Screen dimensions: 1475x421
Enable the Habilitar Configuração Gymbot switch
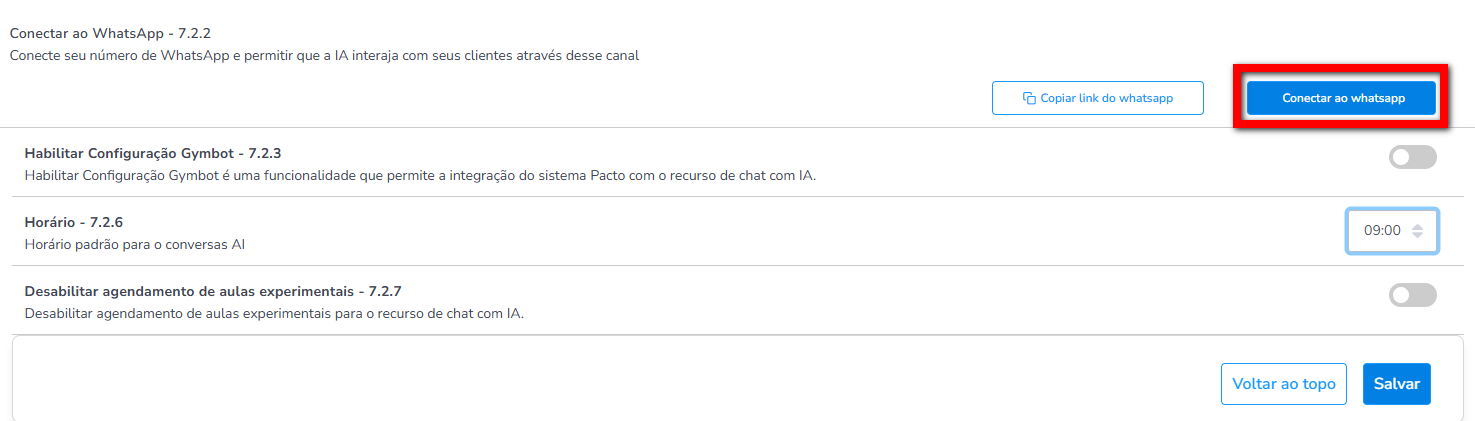[x=1412, y=157]
